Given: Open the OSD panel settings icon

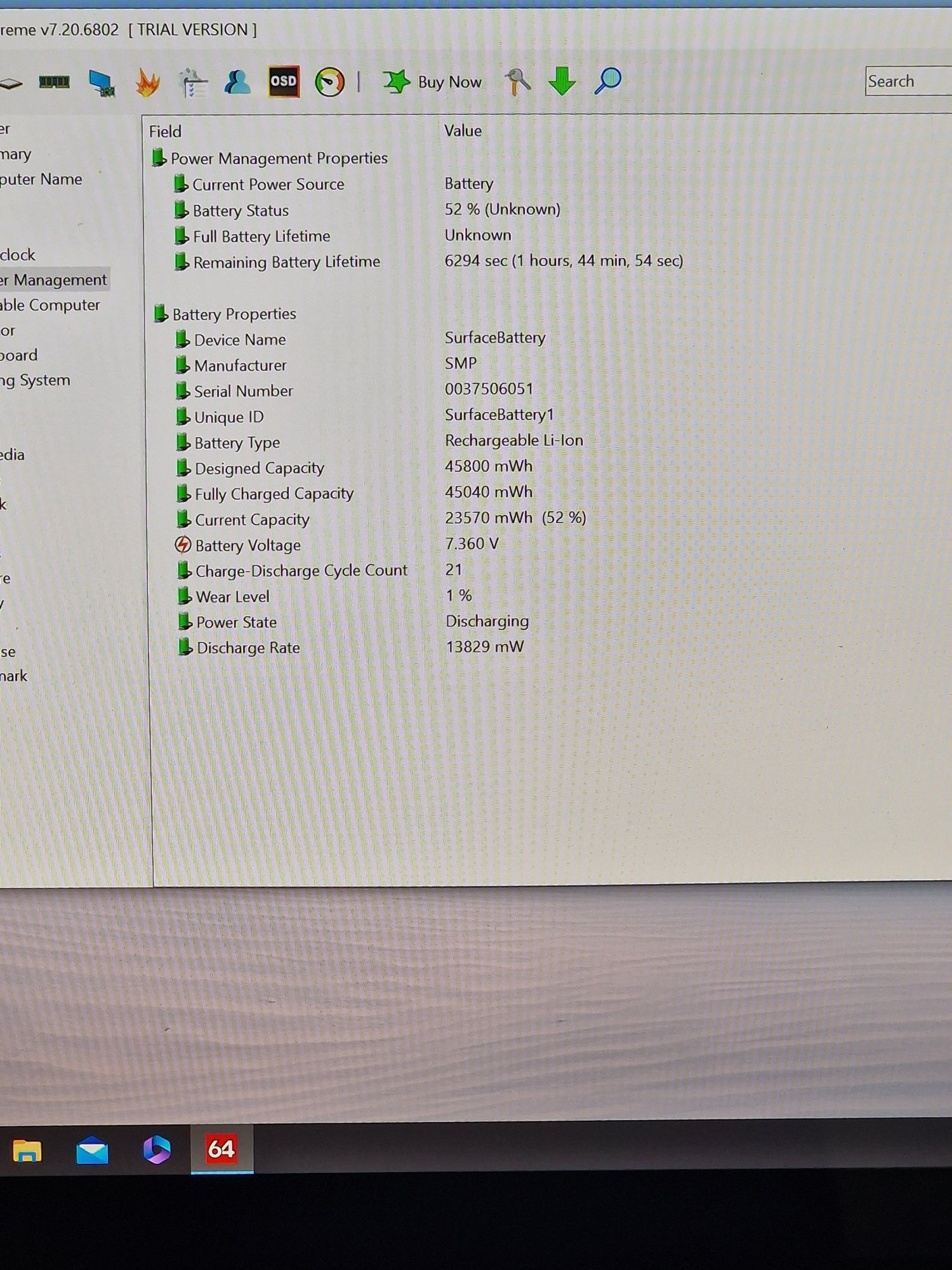Looking at the screenshot, I should pos(283,82).
